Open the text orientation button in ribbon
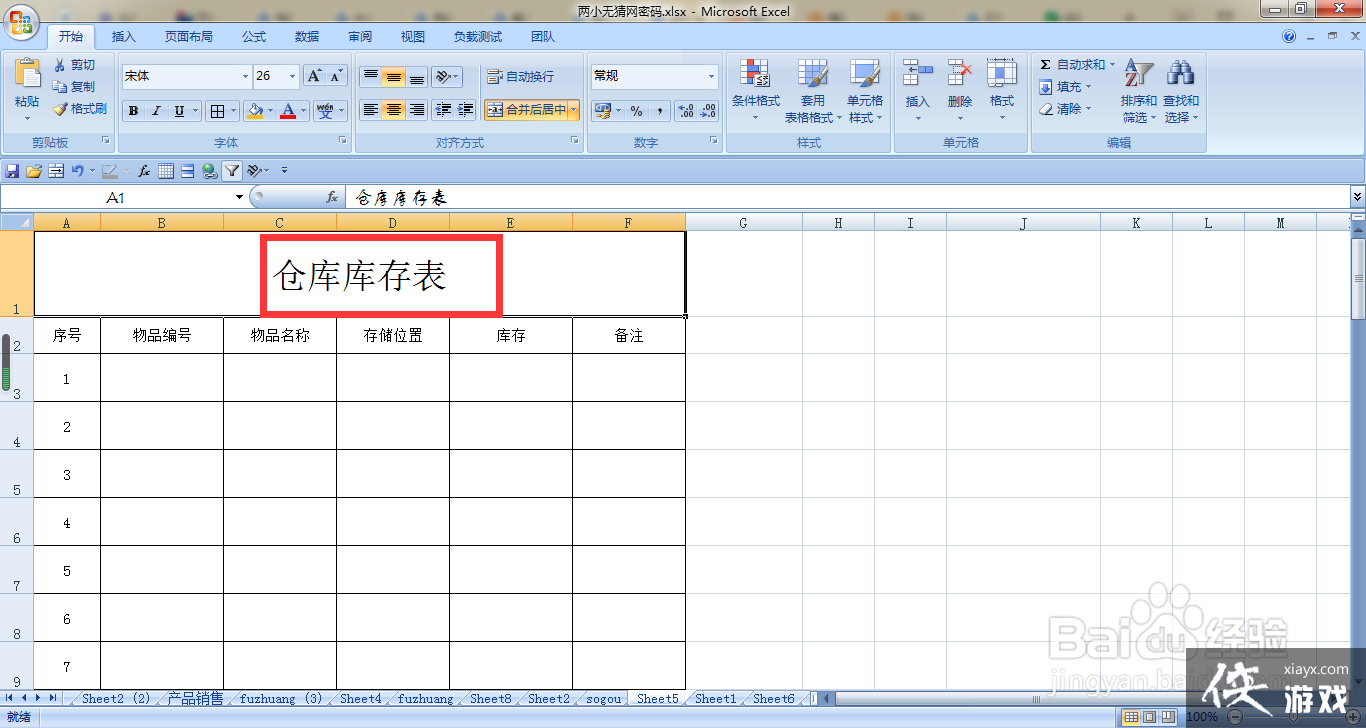This screenshot has width=1366, height=728. [x=446, y=76]
